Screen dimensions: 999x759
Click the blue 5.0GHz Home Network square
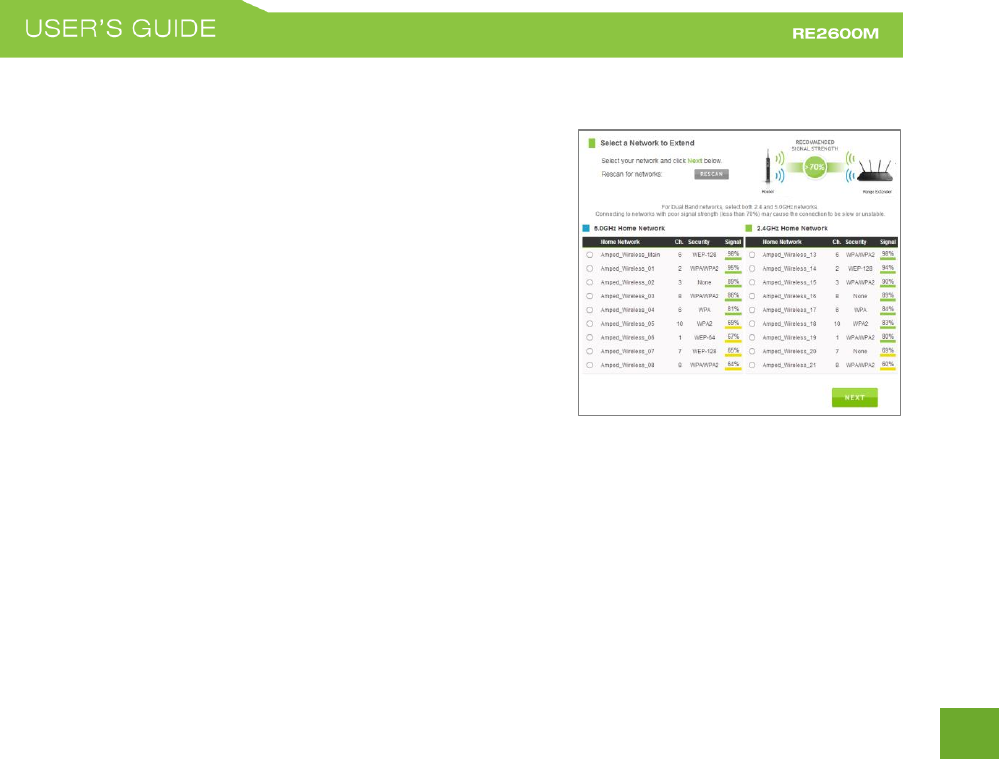[x=586, y=228]
